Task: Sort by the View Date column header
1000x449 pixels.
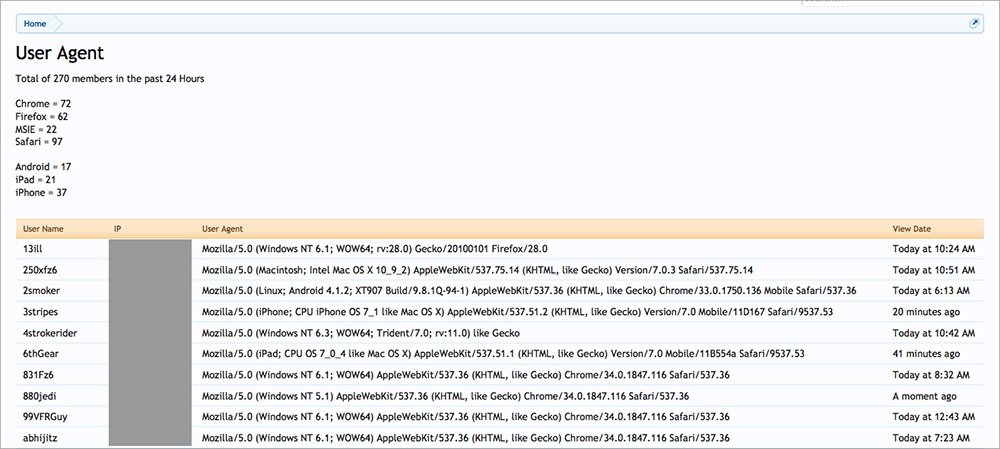Action: click(x=914, y=229)
